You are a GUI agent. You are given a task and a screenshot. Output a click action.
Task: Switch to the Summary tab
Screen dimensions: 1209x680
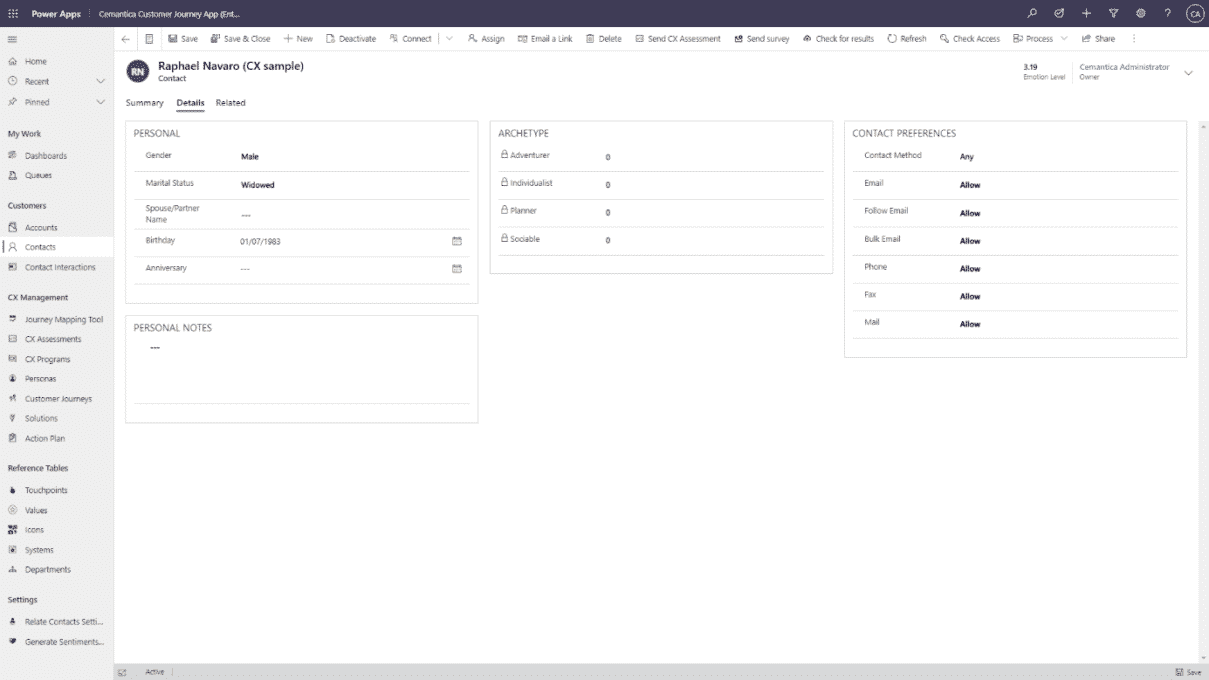coord(145,103)
